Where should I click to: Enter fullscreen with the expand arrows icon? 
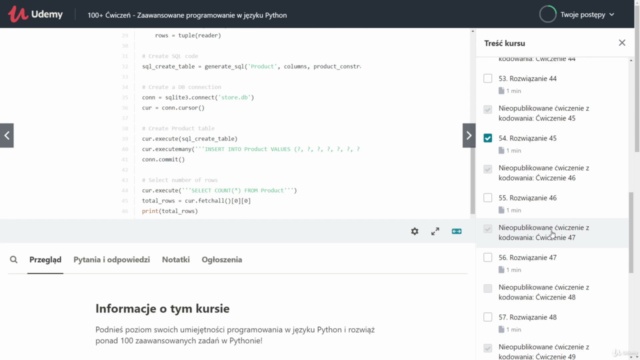(x=435, y=231)
